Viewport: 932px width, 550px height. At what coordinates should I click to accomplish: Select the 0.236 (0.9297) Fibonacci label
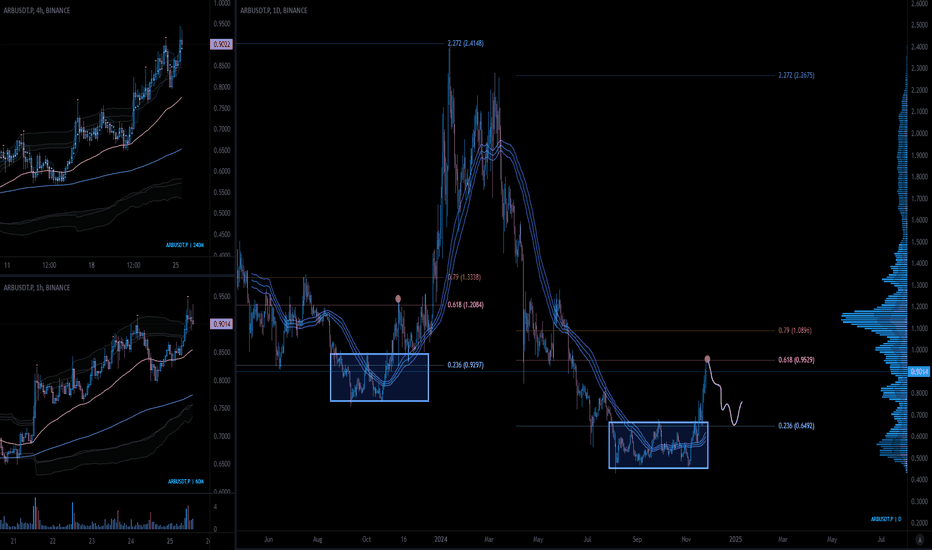465,365
